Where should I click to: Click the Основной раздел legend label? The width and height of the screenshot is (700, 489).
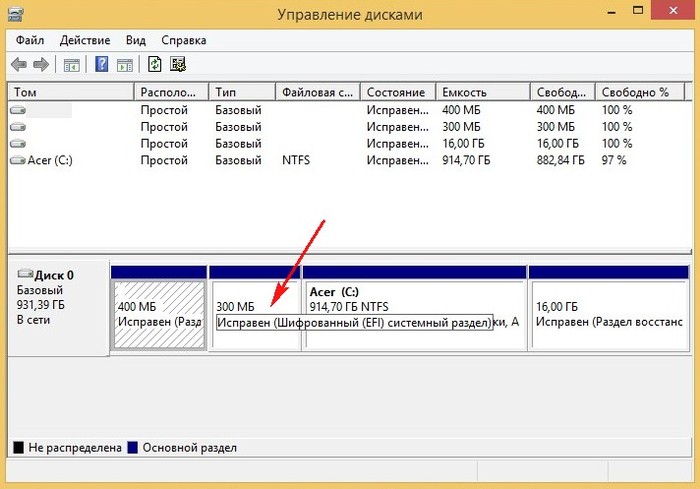(190, 447)
